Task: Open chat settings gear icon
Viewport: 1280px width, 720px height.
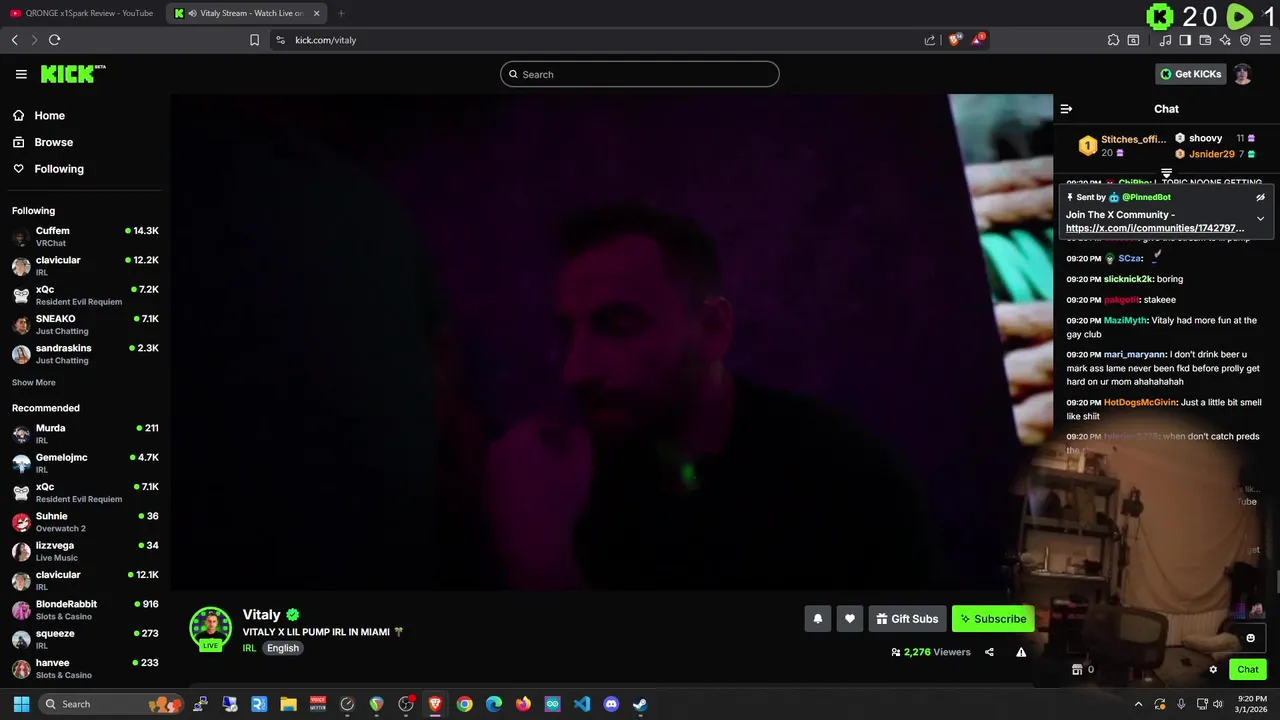Action: click(1213, 670)
